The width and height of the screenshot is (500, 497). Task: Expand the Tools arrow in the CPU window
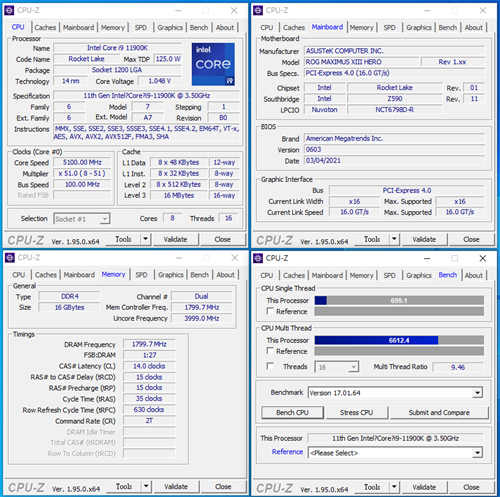[x=146, y=239]
